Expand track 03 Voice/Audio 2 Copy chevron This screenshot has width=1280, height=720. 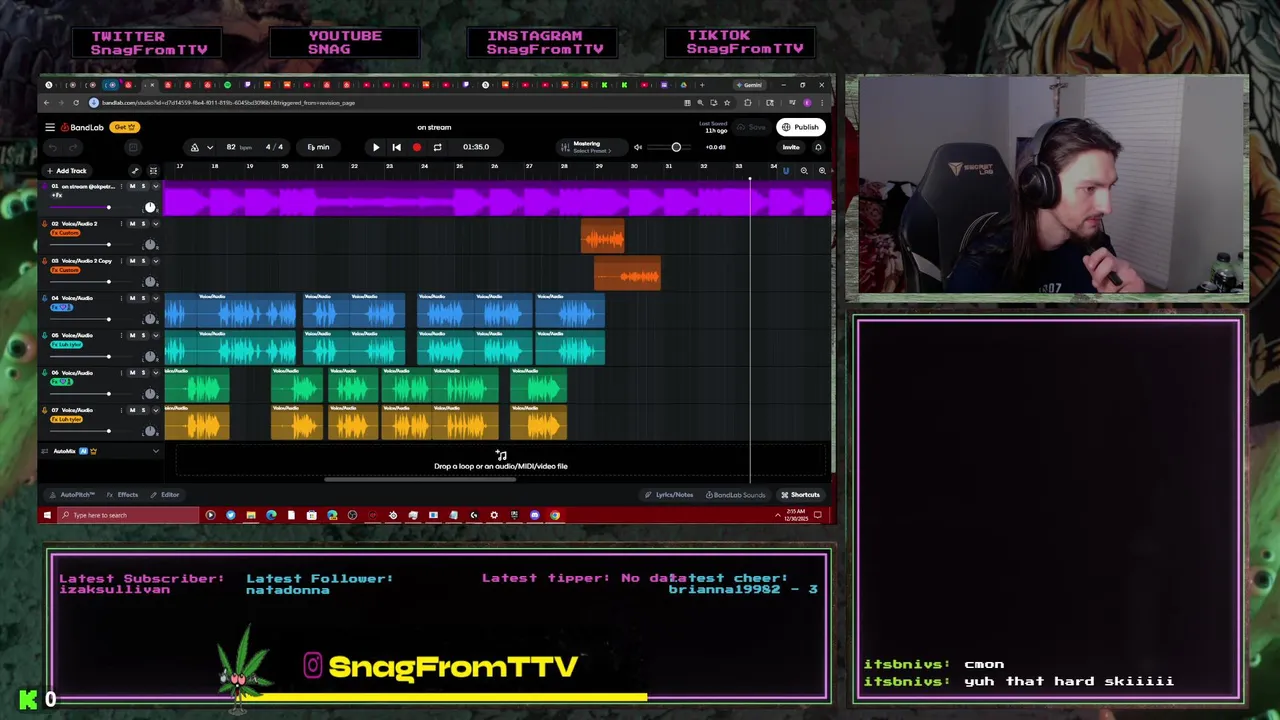(156, 261)
